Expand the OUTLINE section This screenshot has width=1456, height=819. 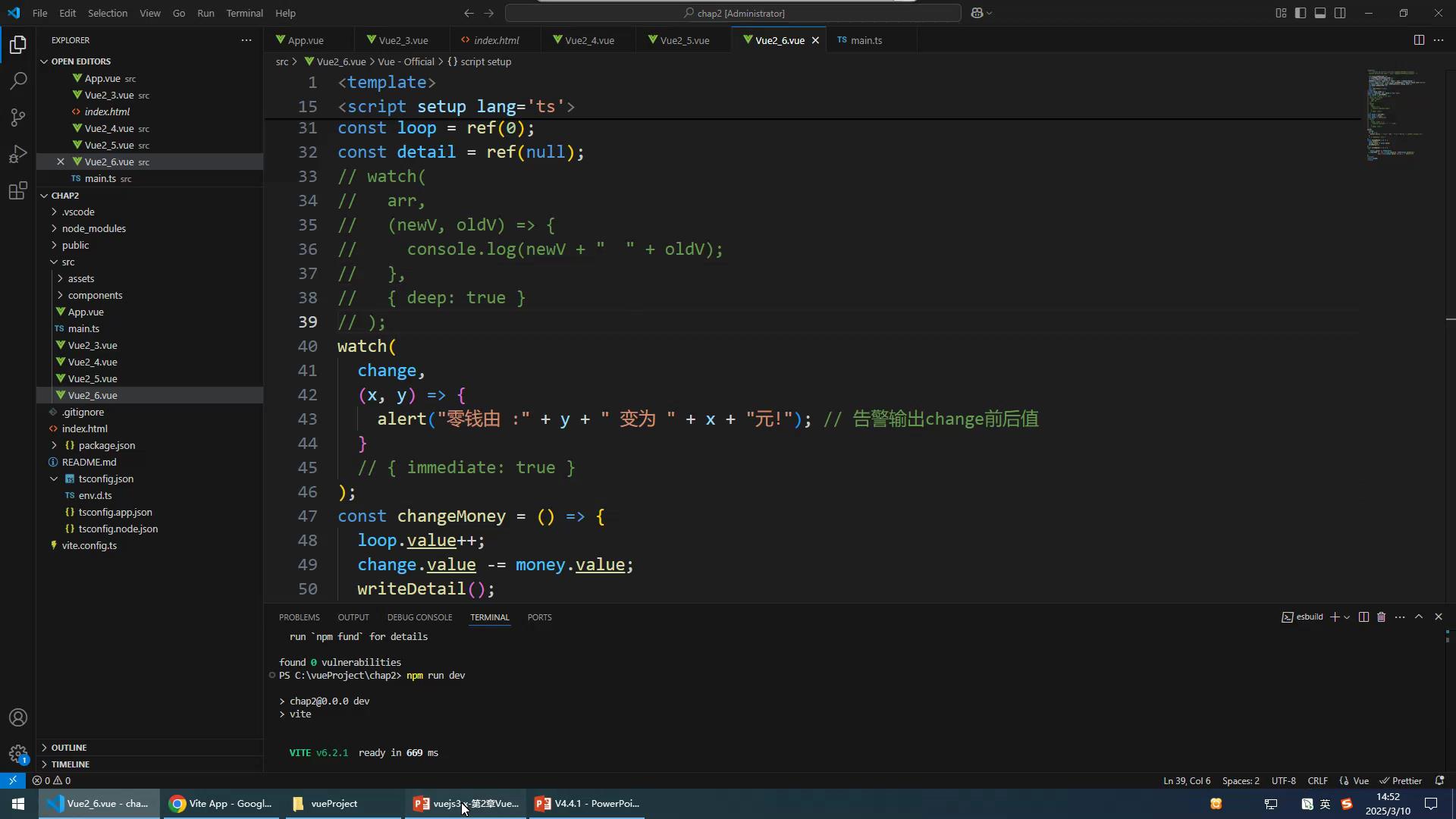coord(68,748)
